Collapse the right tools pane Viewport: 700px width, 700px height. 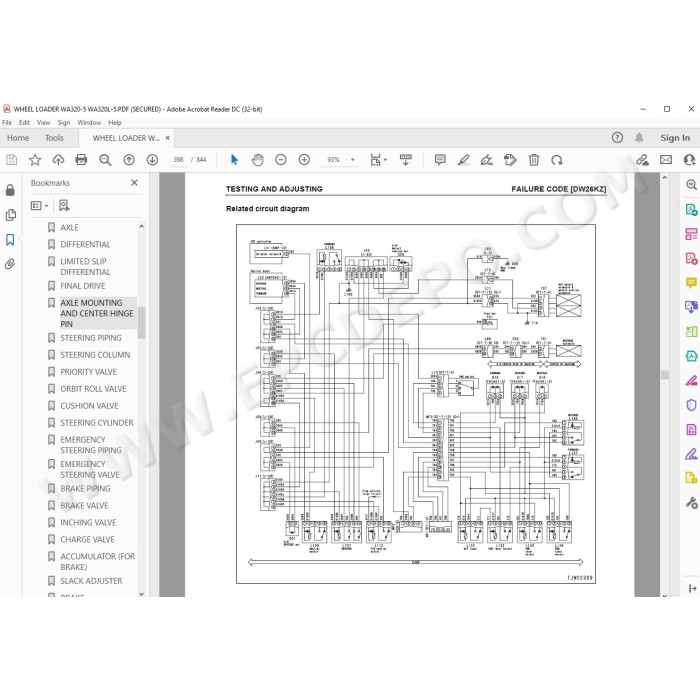(x=692, y=588)
